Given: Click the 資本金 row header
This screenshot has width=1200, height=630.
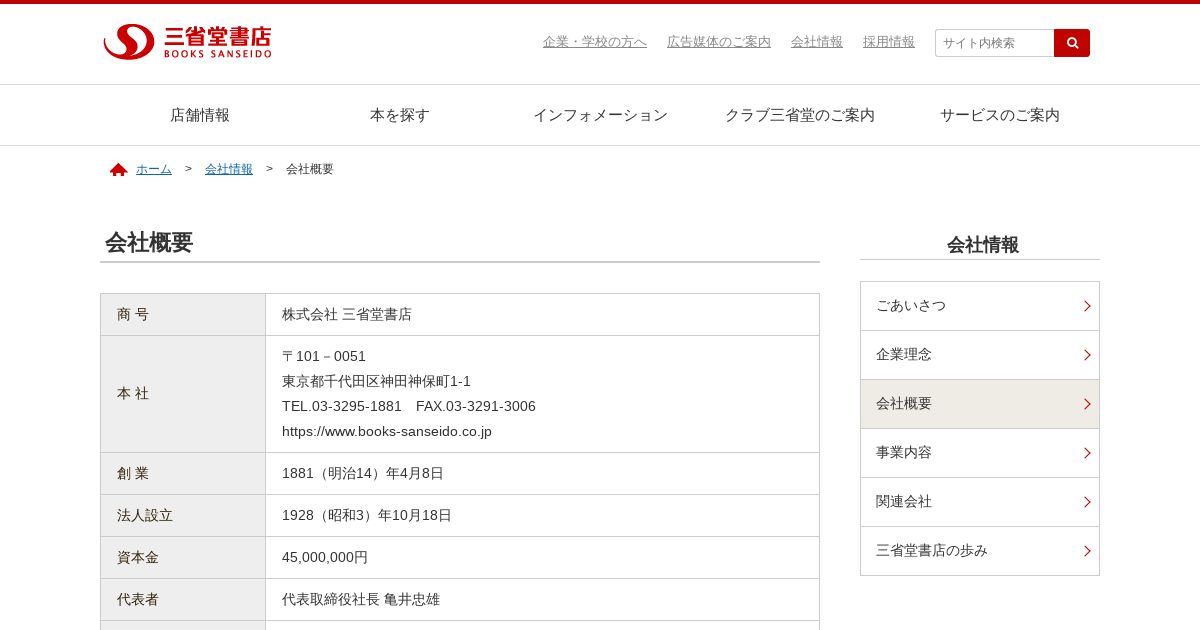Looking at the screenshot, I should pyautogui.click(x=183, y=557).
